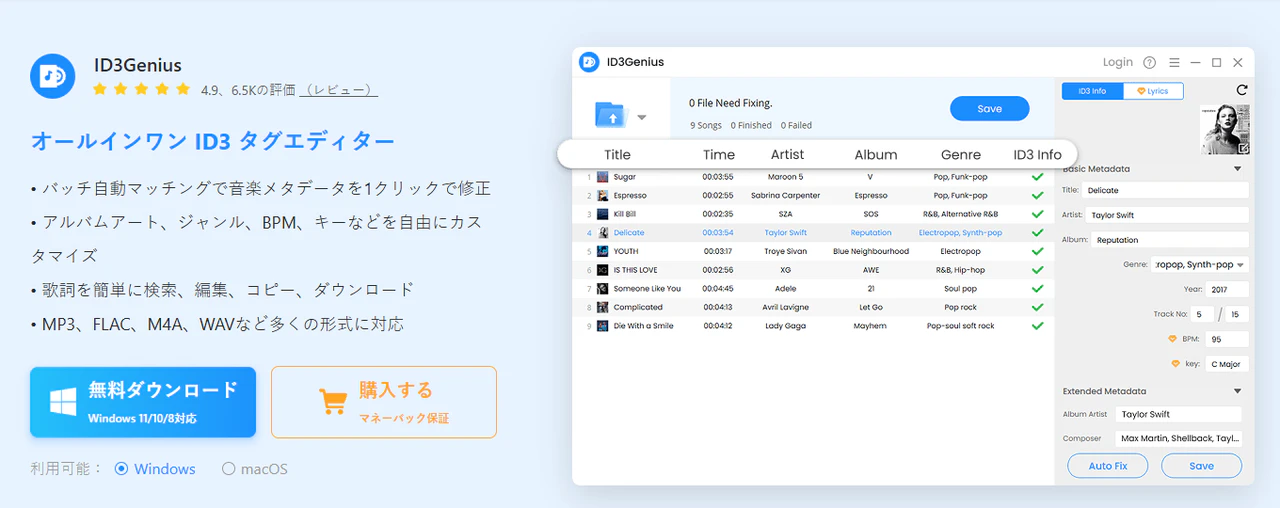Click the ID3Genius product logo on webpage
Screen dimensions: 1280x508
(53, 75)
